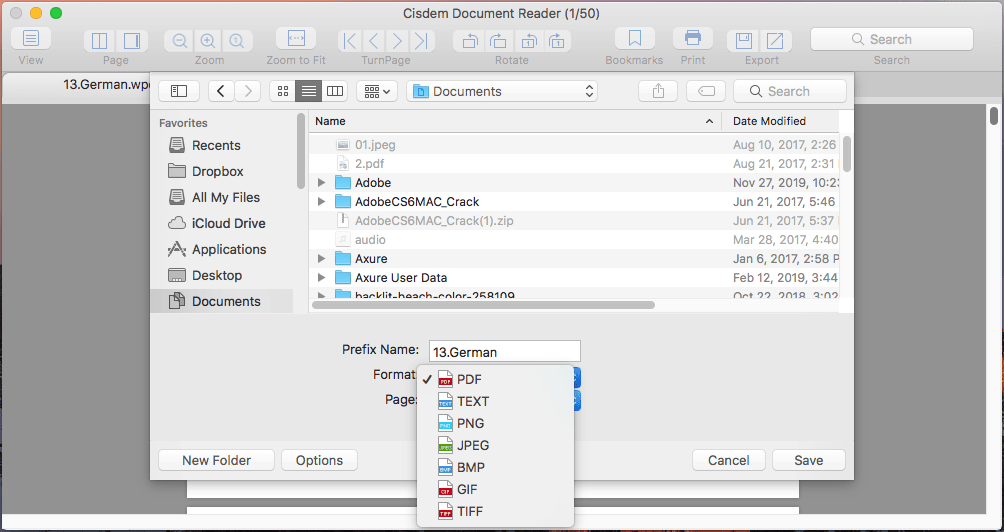The height and width of the screenshot is (532, 1004).
Task: Click the sidebar vertical scrollbar
Action: [x=300, y=151]
